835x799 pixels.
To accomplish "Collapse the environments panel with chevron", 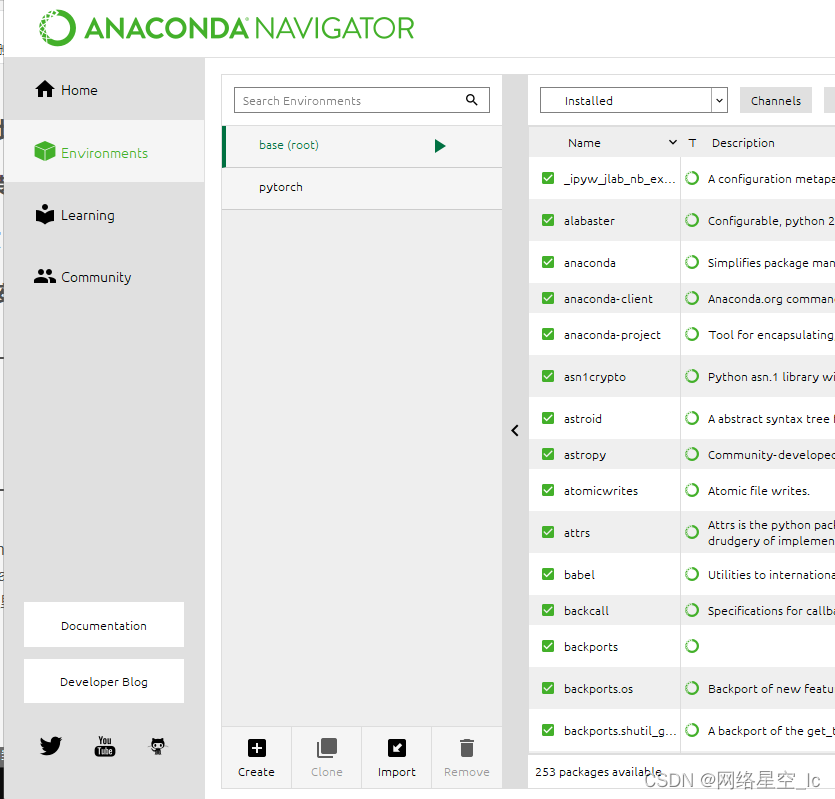I will point(514,430).
